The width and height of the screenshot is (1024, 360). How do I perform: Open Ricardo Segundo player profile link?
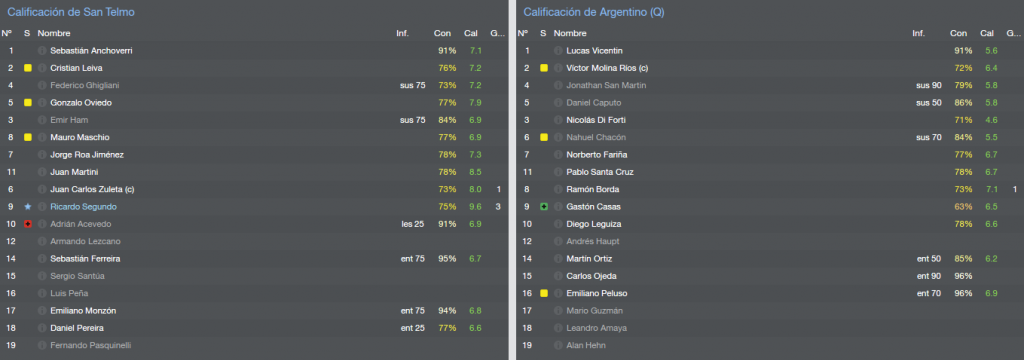coord(83,206)
